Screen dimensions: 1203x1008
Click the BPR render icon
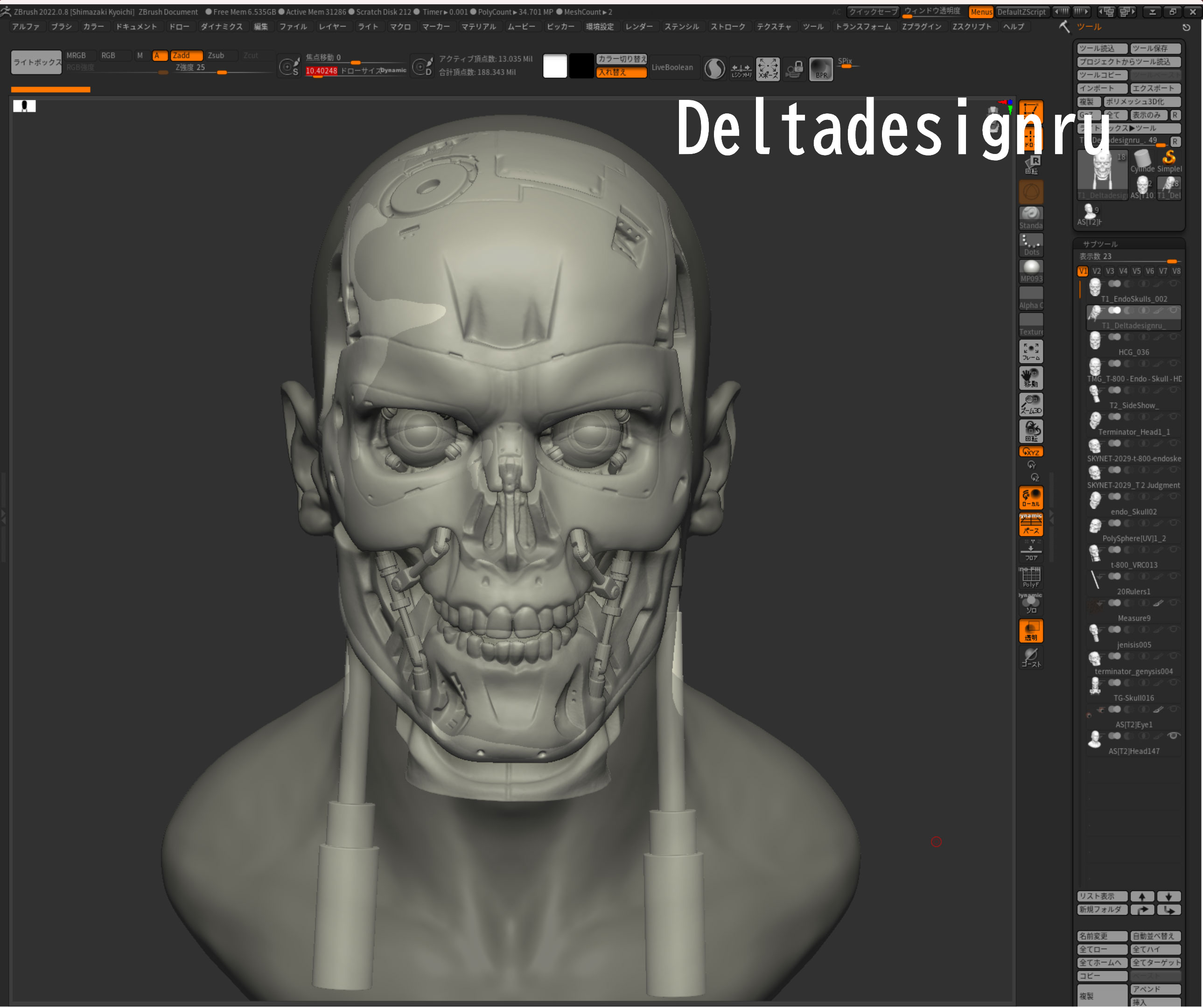click(820, 69)
